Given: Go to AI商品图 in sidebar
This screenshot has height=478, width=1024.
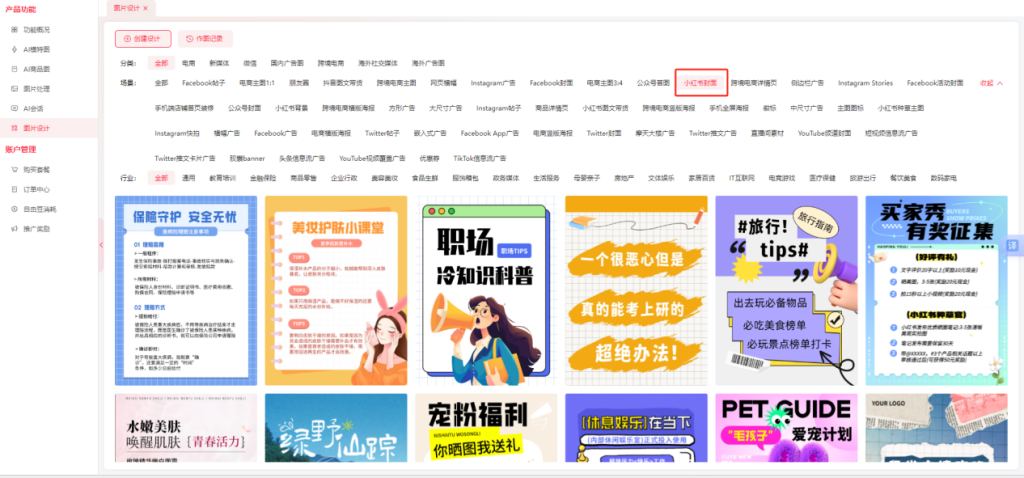Looking at the screenshot, I should coord(37,69).
